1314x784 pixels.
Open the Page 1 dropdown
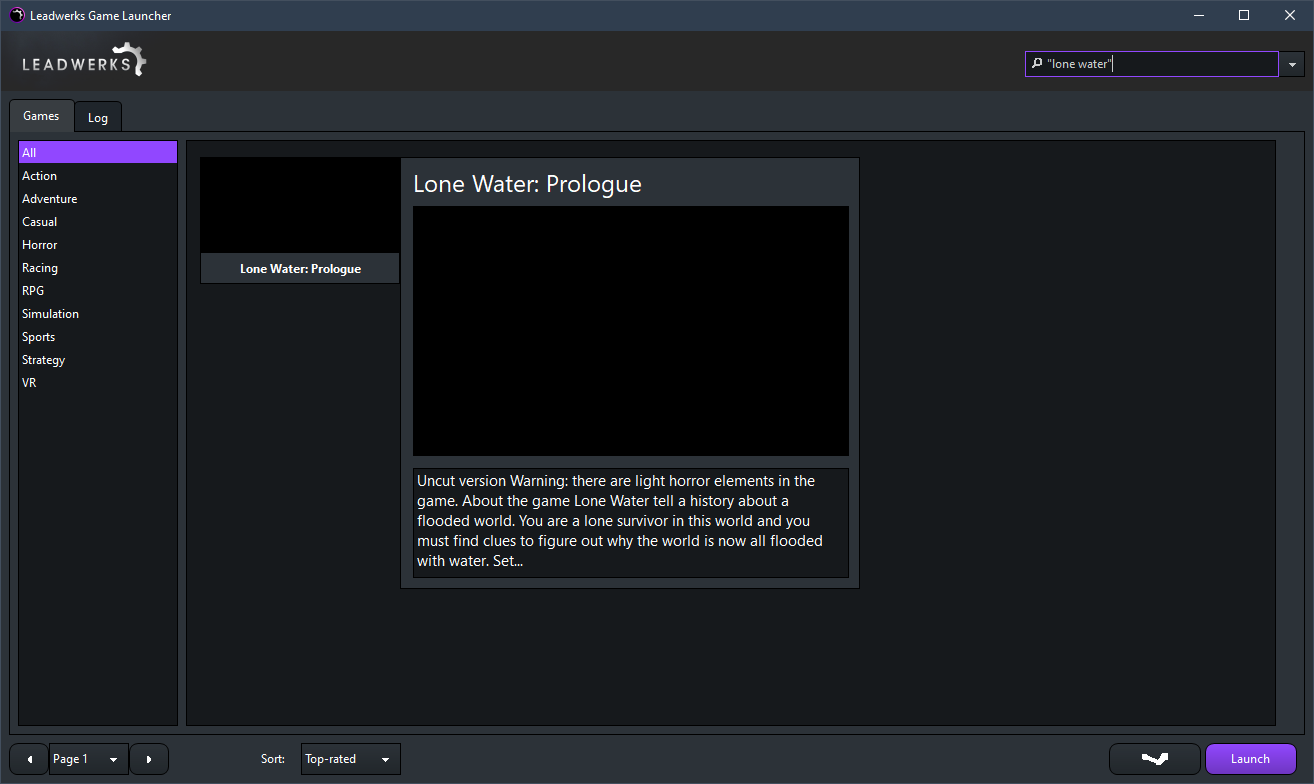[89, 759]
